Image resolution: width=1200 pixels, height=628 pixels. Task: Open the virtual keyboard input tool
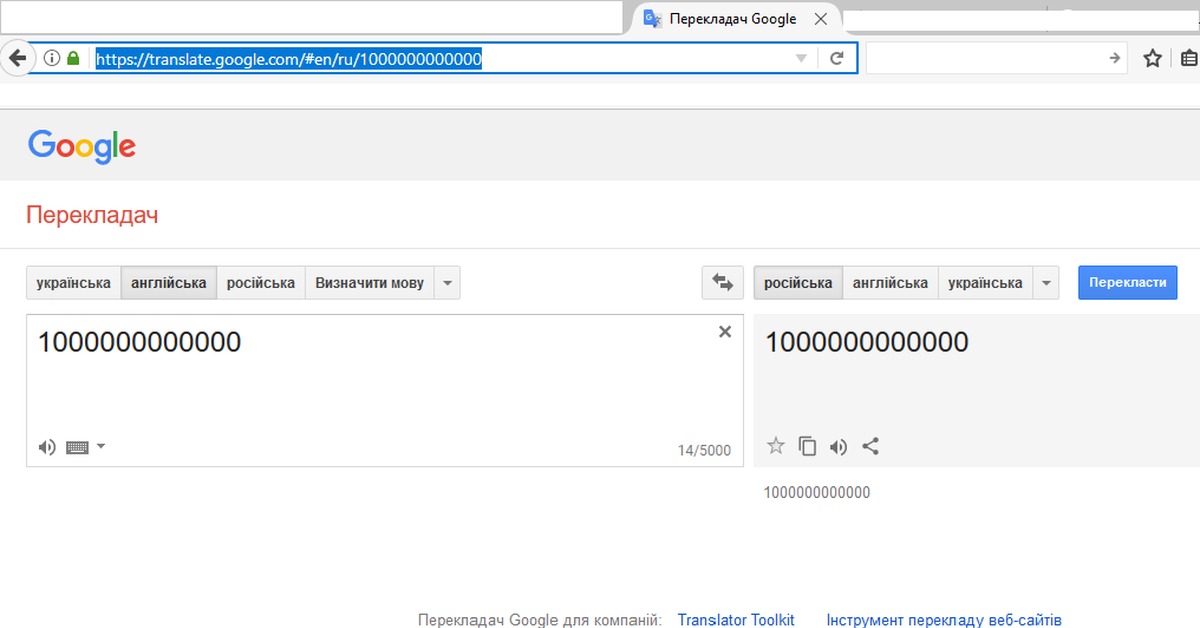point(78,447)
